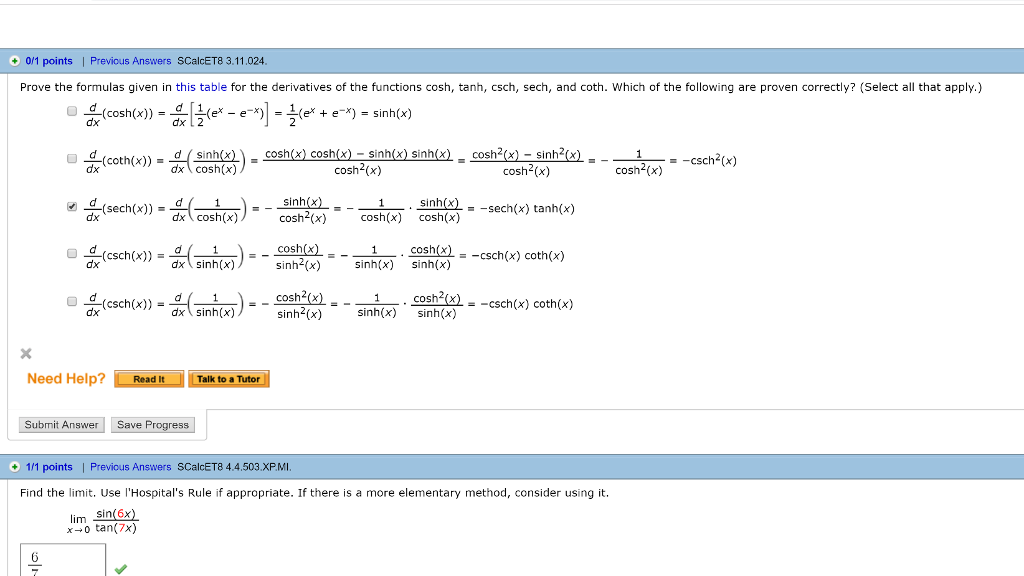Click the Talk to a Tutor icon button
The image size is (1024, 576).
(228, 379)
